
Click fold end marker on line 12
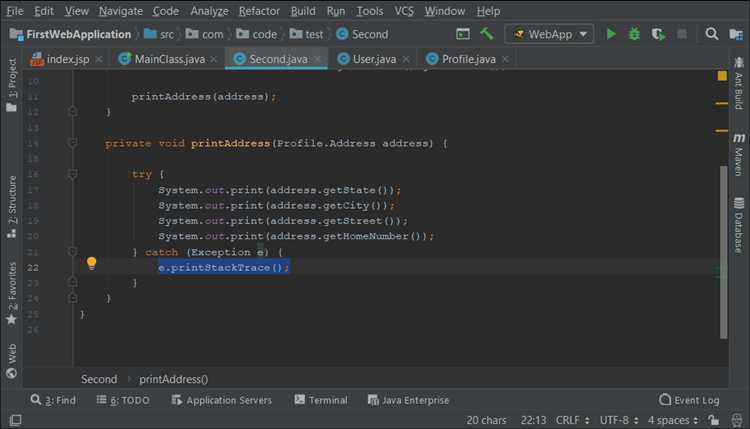tap(72, 111)
